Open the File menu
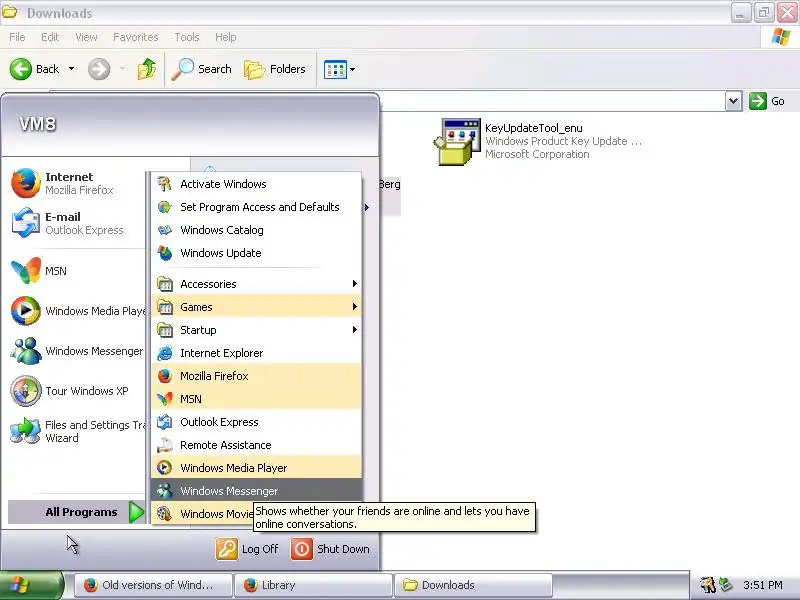The height and width of the screenshot is (600, 800). pos(17,37)
